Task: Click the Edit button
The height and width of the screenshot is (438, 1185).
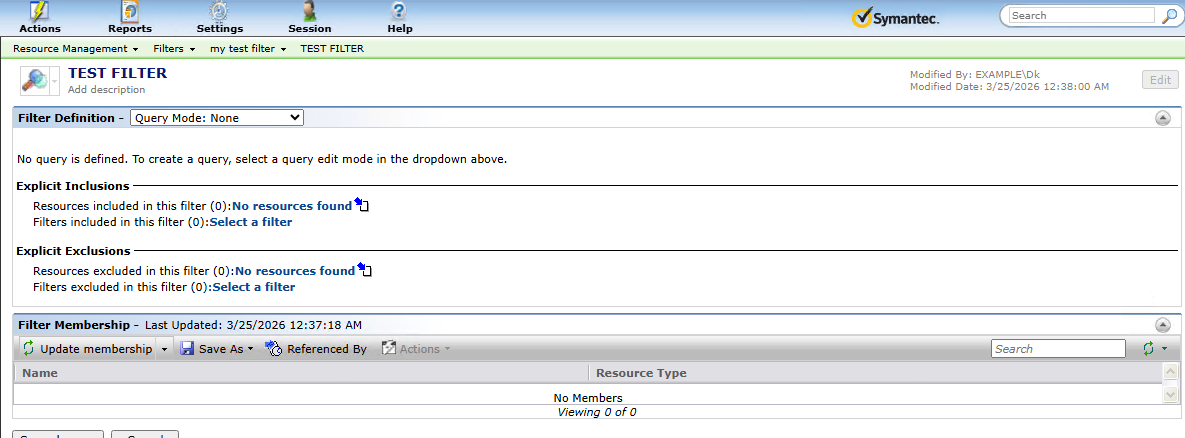Action: pos(1160,79)
